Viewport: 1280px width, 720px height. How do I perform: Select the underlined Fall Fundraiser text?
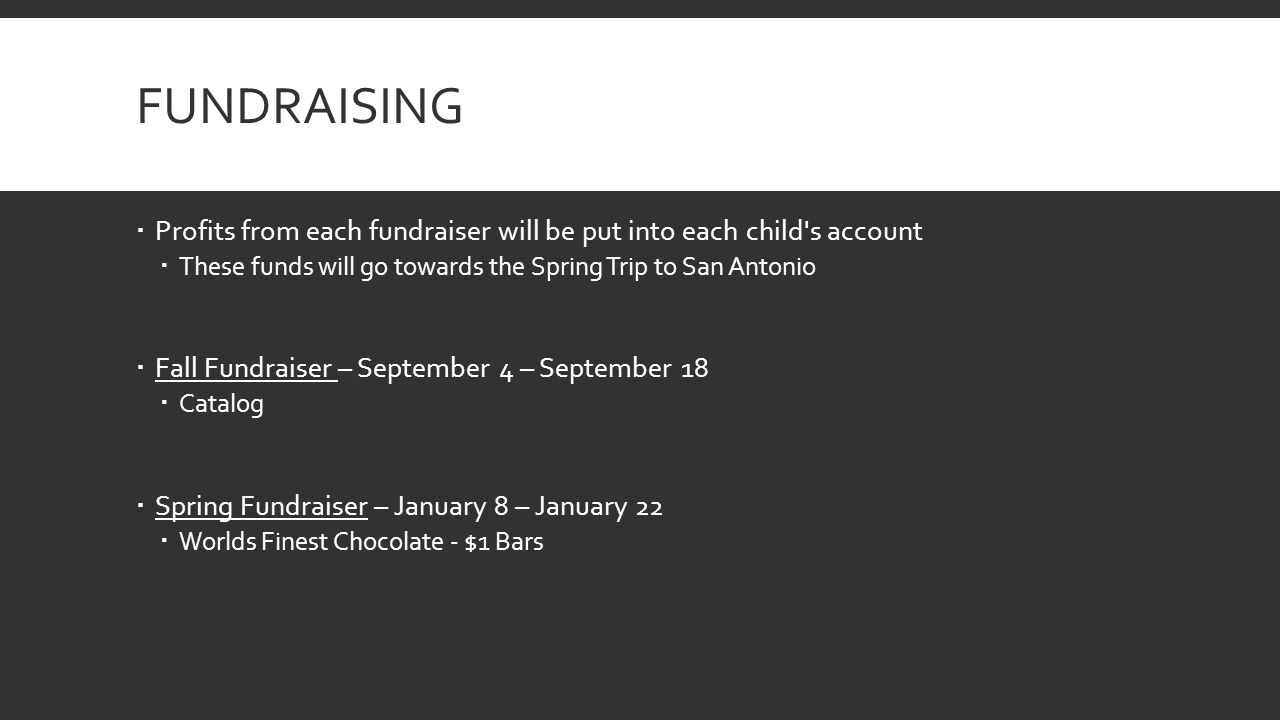[245, 368]
